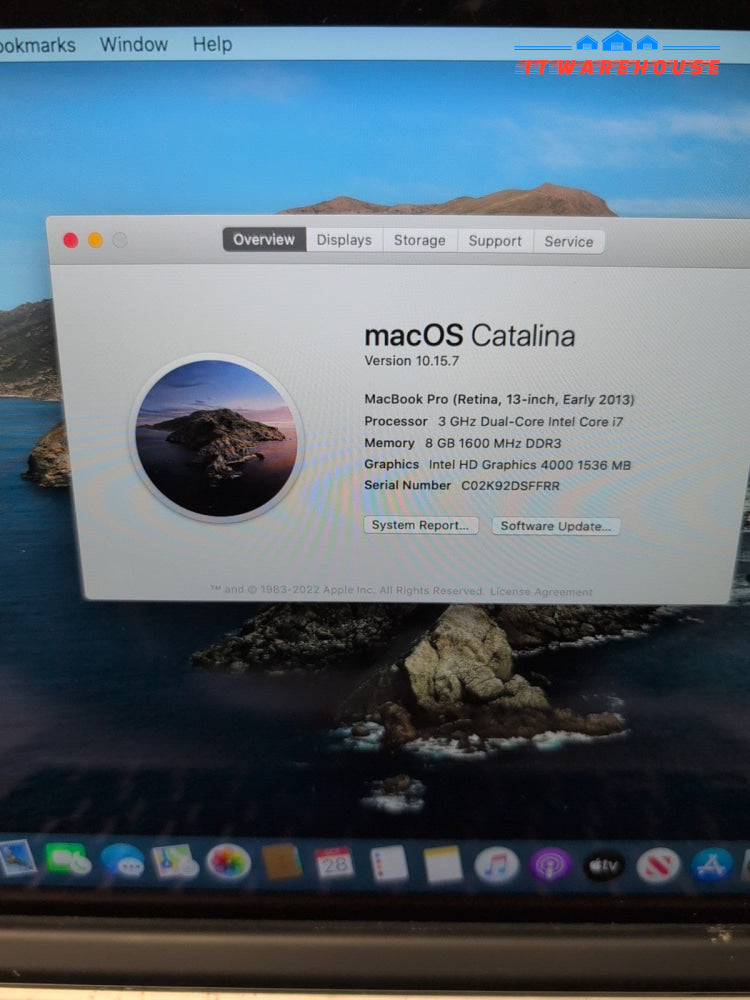Open the purple Podcasts icon in the Dock
The width and height of the screenshot is (750, 1000).
(550, 865)
